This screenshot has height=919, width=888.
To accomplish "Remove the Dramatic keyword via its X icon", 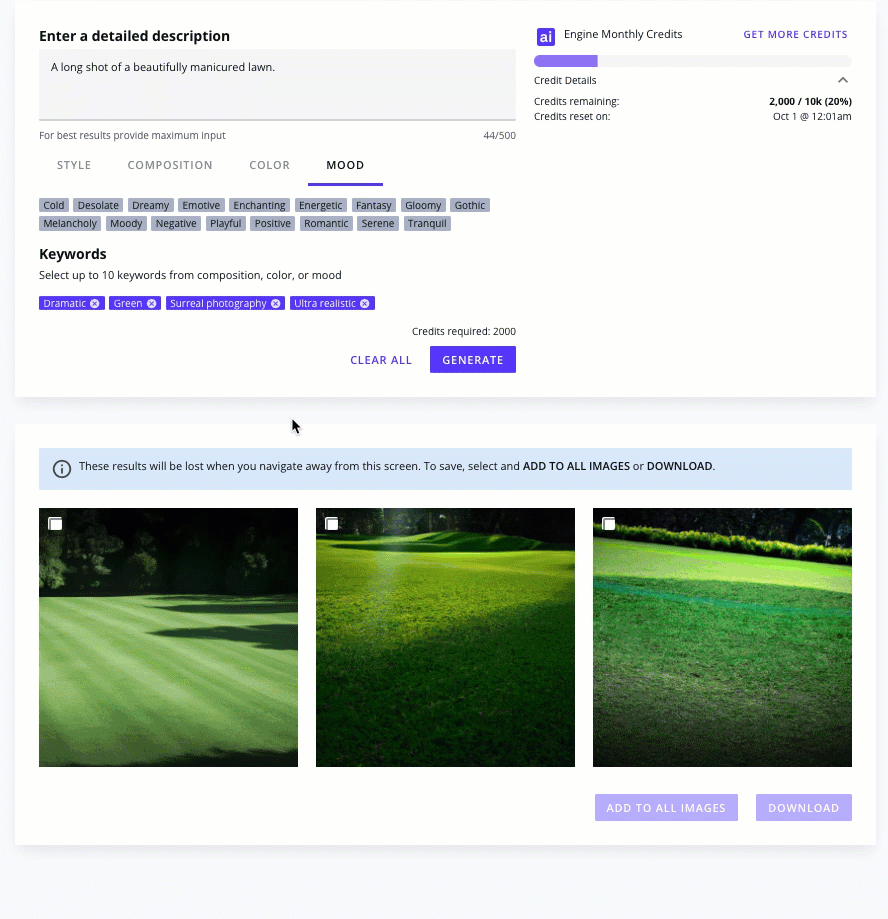I will tap(96, 303).
